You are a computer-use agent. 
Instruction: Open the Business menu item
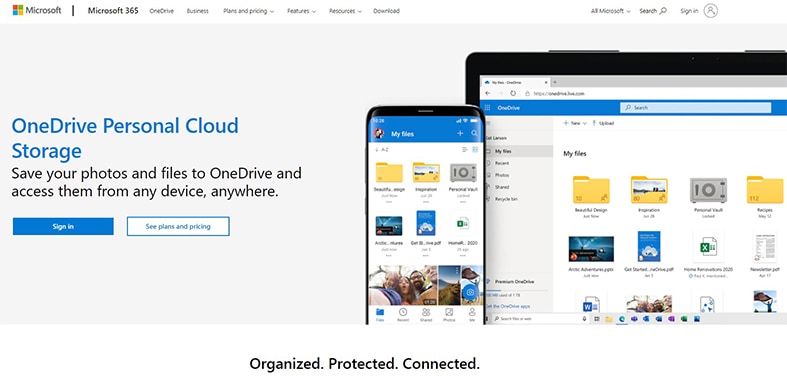click(198, 11)
